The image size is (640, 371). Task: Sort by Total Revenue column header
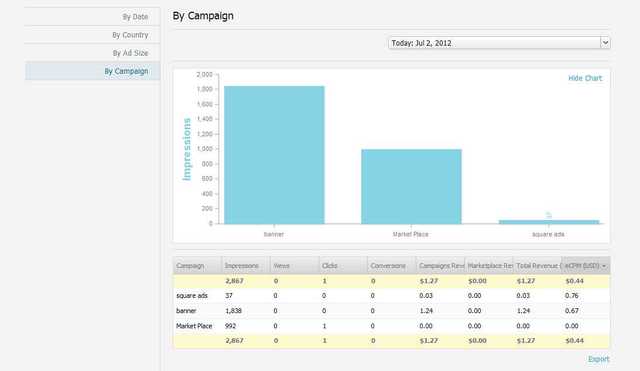[x=538, y=266]
